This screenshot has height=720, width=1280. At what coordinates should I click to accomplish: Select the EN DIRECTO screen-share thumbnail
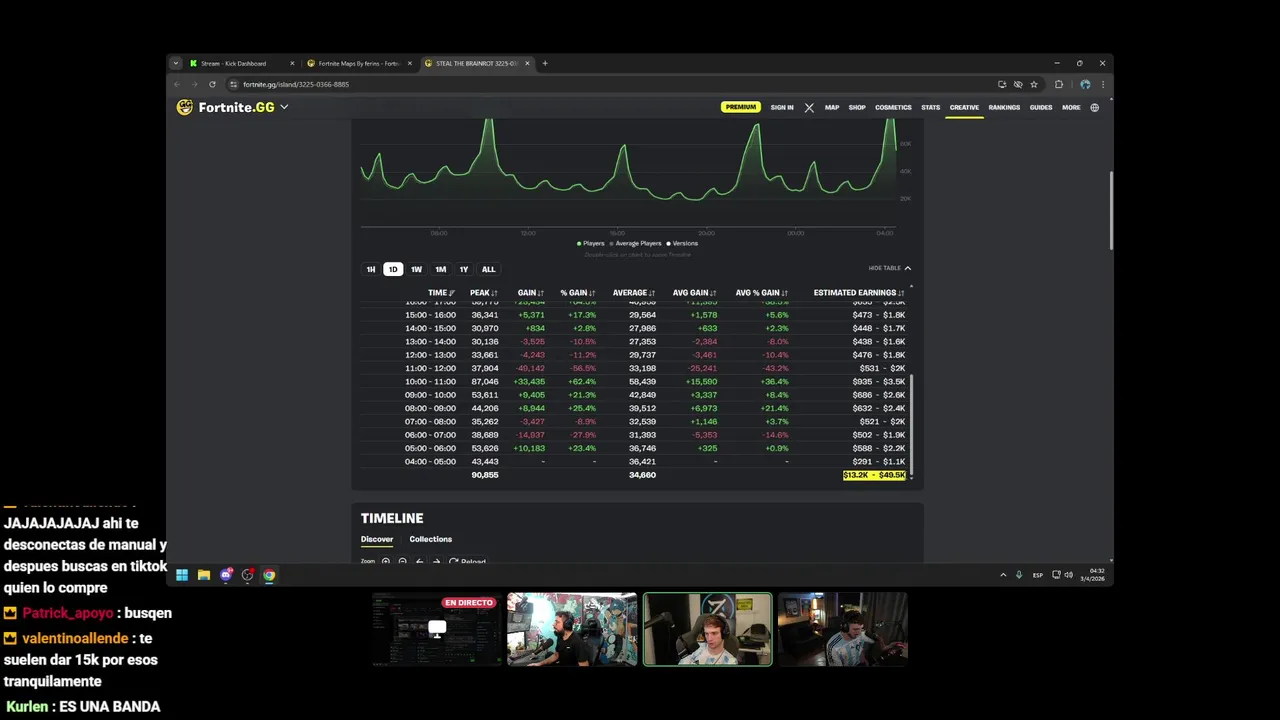click(437, 629)
